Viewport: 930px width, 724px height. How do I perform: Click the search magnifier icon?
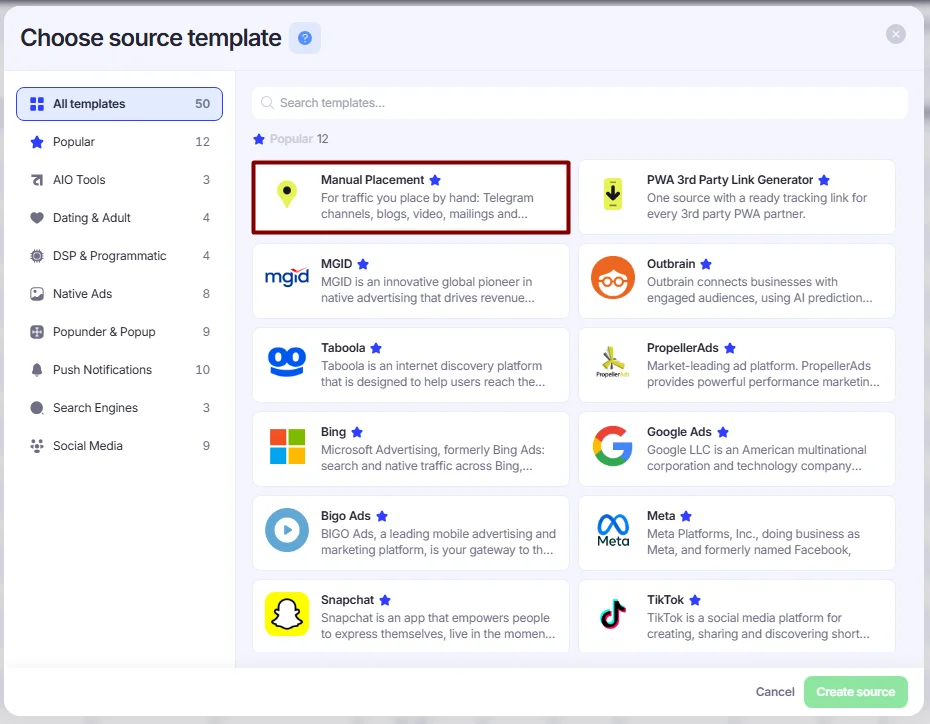click(267, 103)
